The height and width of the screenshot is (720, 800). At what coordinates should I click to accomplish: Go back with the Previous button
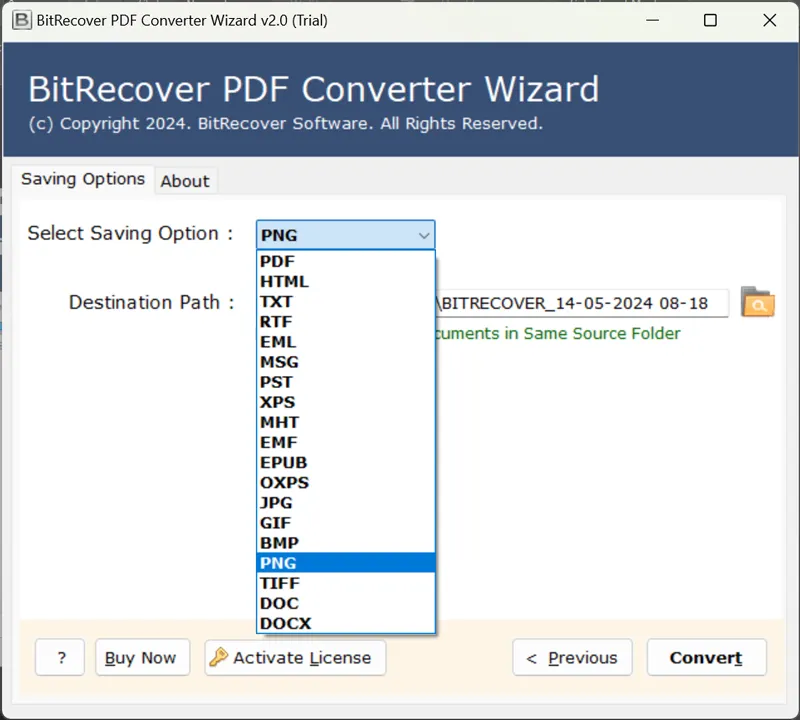[x=572, y=657]
